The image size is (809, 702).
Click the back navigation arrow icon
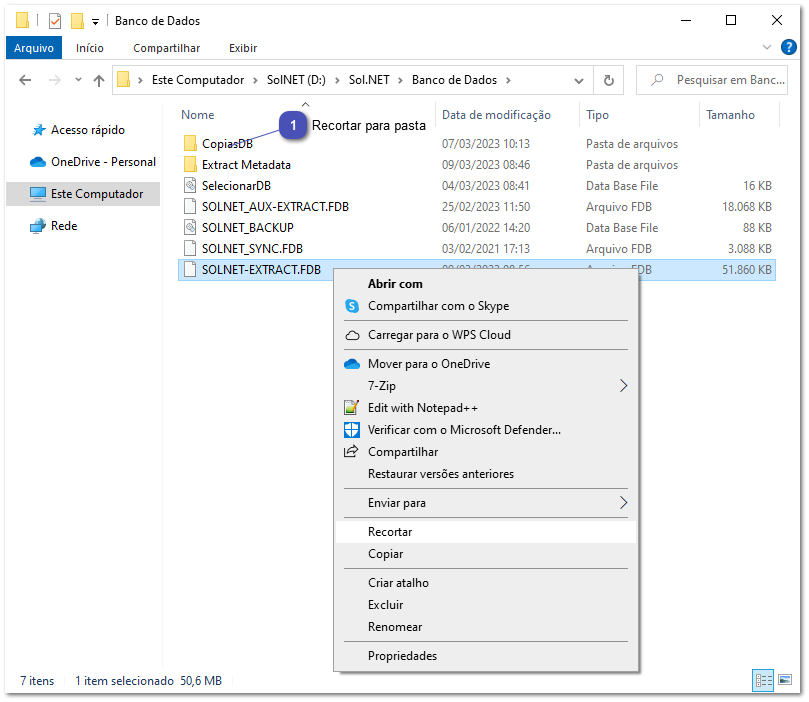[x=25, y=80]
